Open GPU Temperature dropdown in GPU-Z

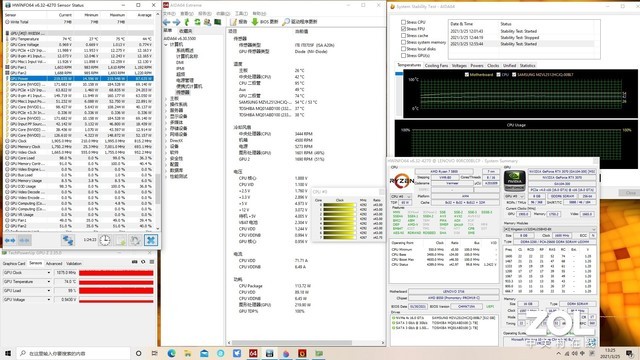coord(49,282)
